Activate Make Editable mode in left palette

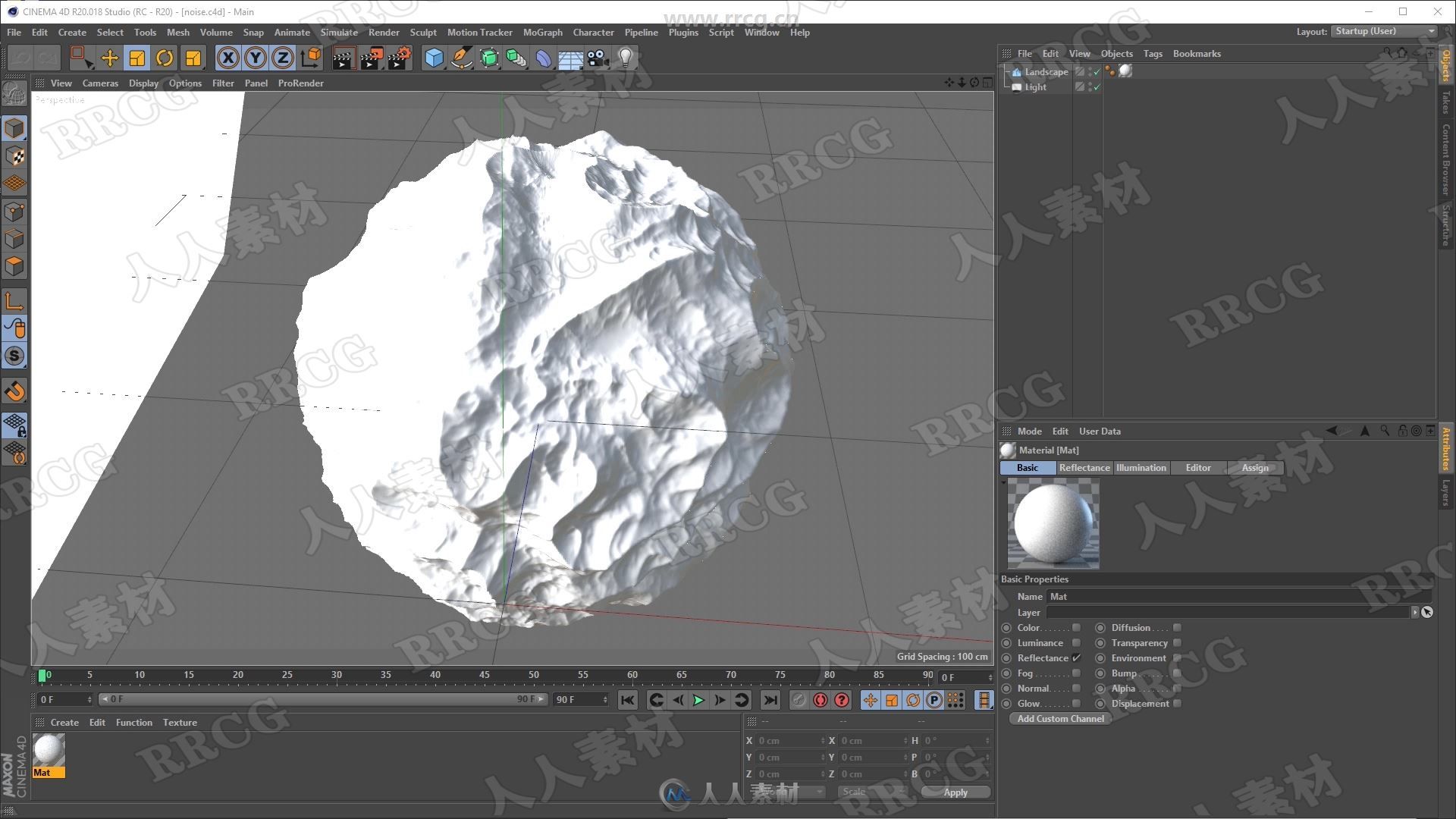(x=14, y=94)
